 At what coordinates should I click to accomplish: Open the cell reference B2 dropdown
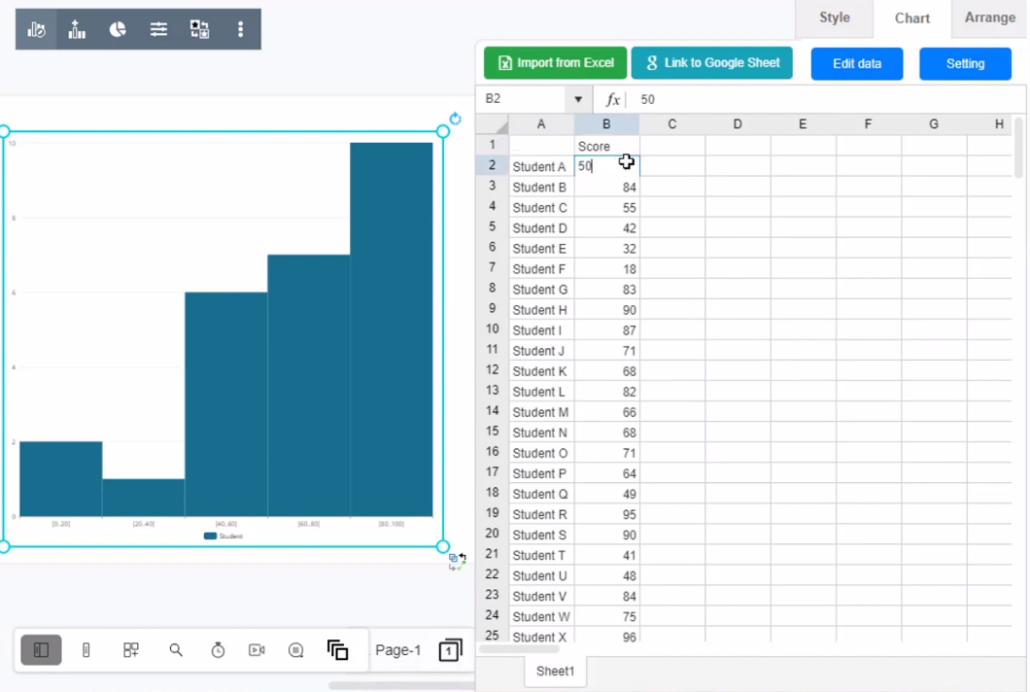[x=578, y=99]
